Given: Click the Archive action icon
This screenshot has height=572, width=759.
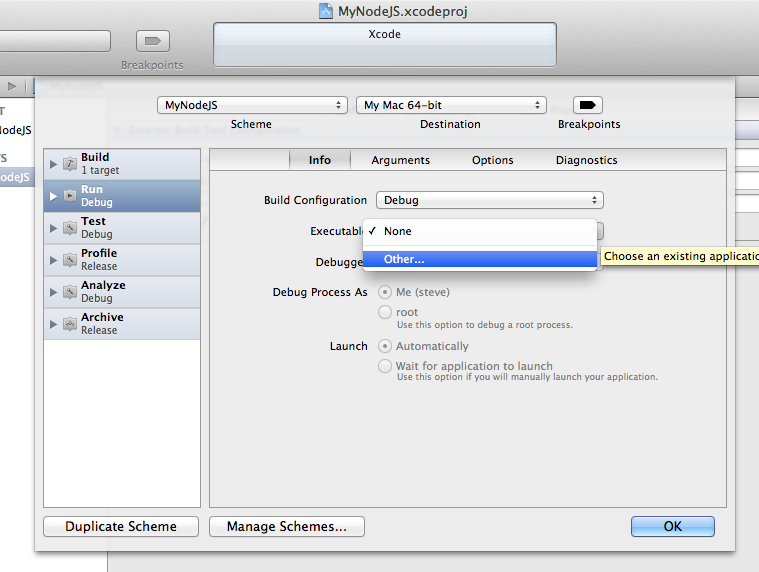Looking at the screenshot, I should coord(70,324).
